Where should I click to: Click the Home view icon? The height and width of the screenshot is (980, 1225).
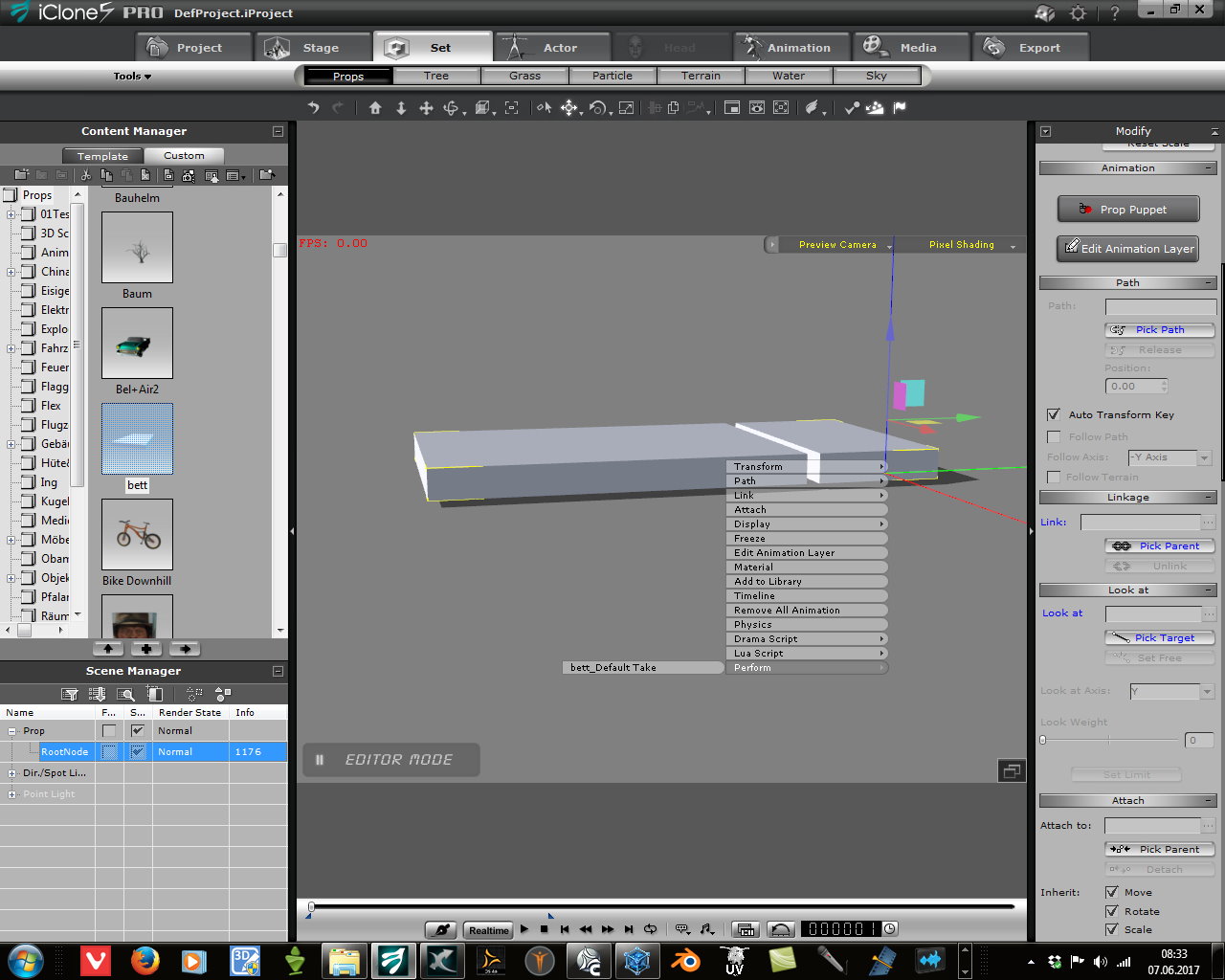(375, 108)
